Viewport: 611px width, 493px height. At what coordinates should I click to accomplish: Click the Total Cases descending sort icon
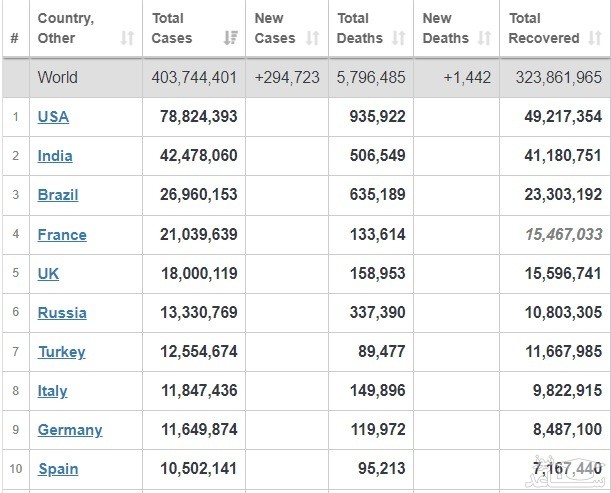click(231, 39)
